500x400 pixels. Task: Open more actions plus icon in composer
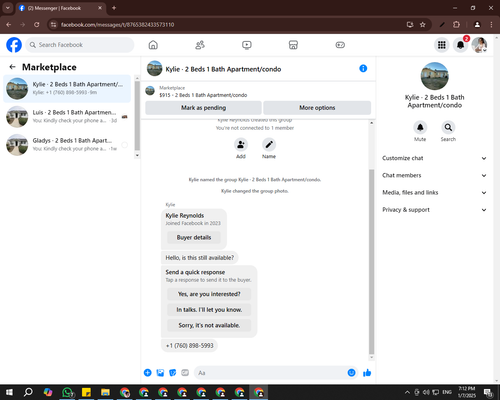pyautogui.click(x=147, y=373)
